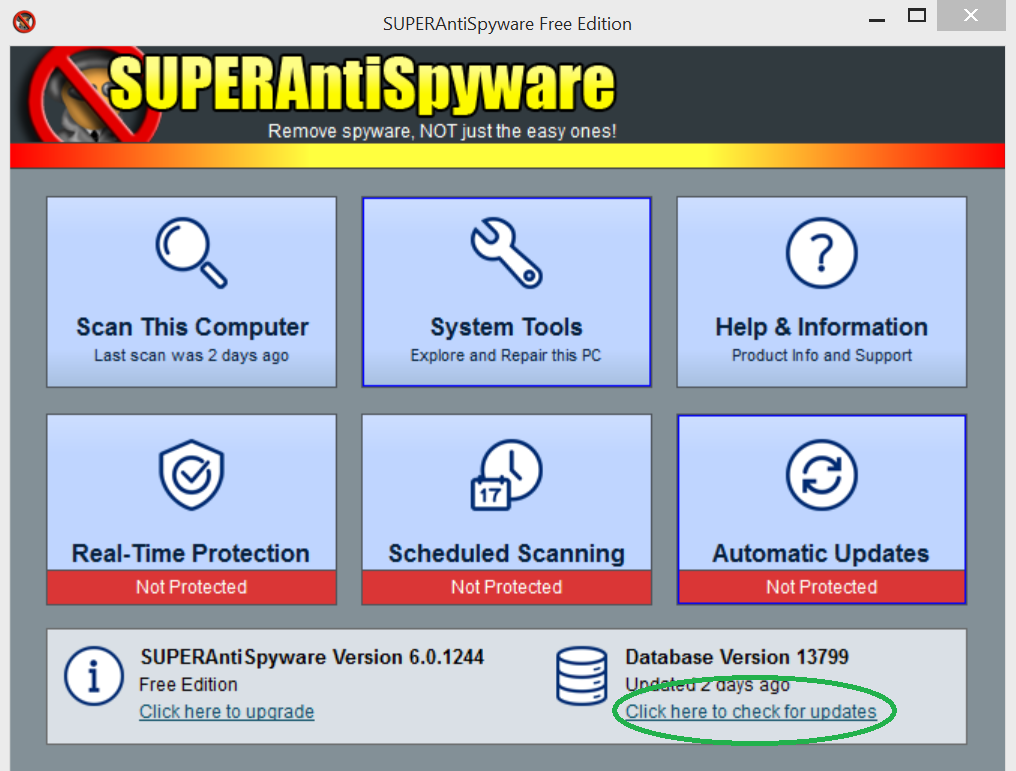
Task: Click the circular arrows update icon
Action: pyautogui.click(x=822, y=475)
